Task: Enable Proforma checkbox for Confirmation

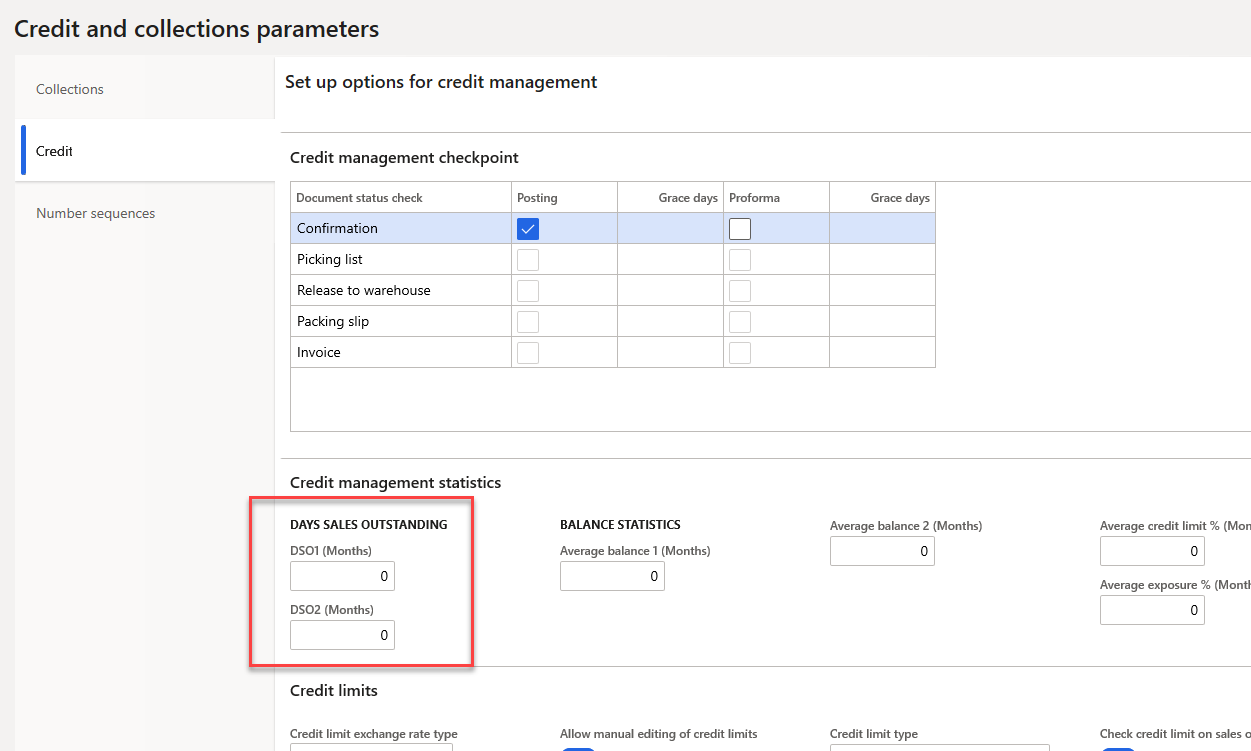Action: (740, 229)
